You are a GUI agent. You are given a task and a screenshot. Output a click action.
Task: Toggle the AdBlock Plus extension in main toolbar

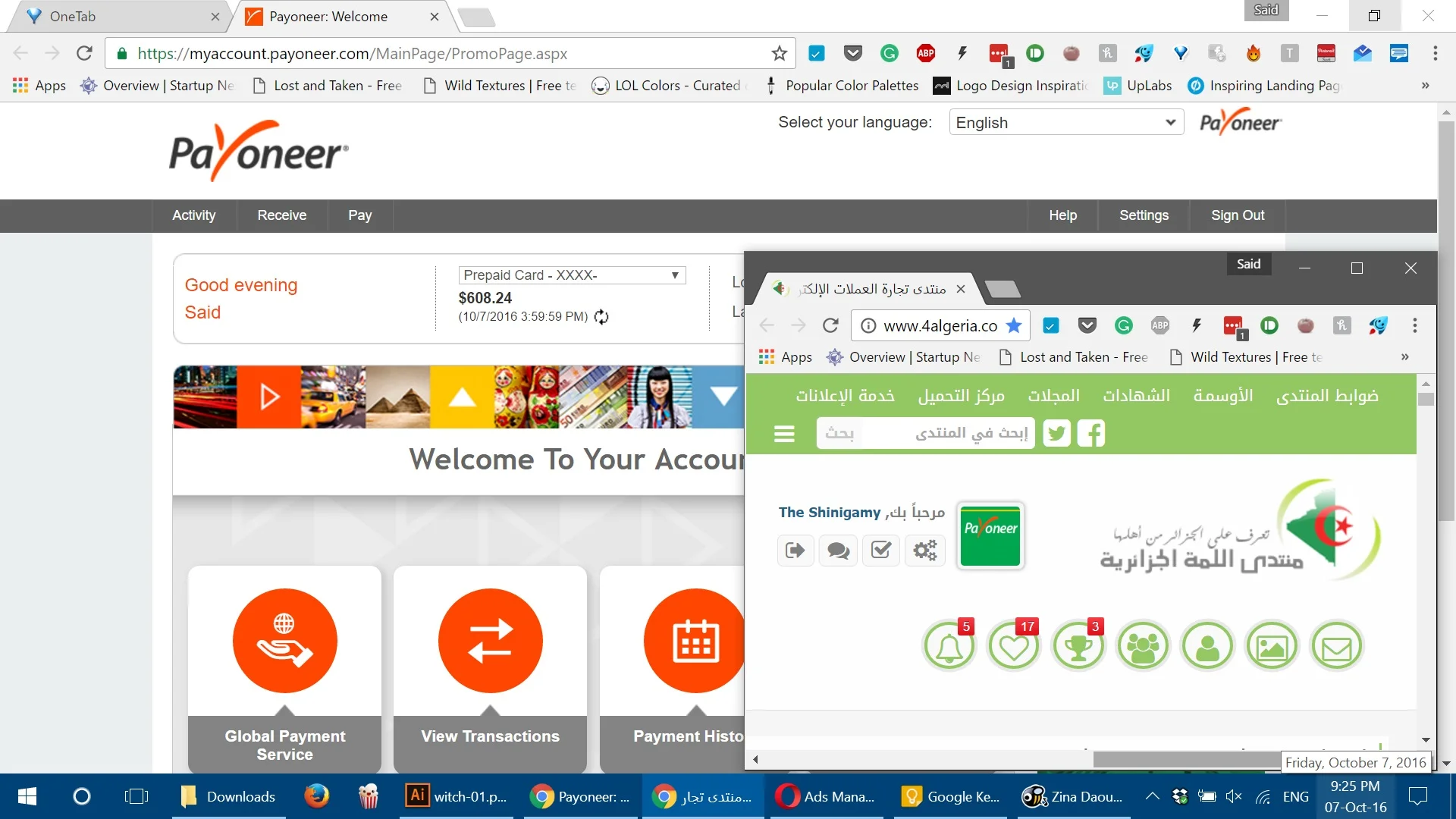[x=925, y=53]
